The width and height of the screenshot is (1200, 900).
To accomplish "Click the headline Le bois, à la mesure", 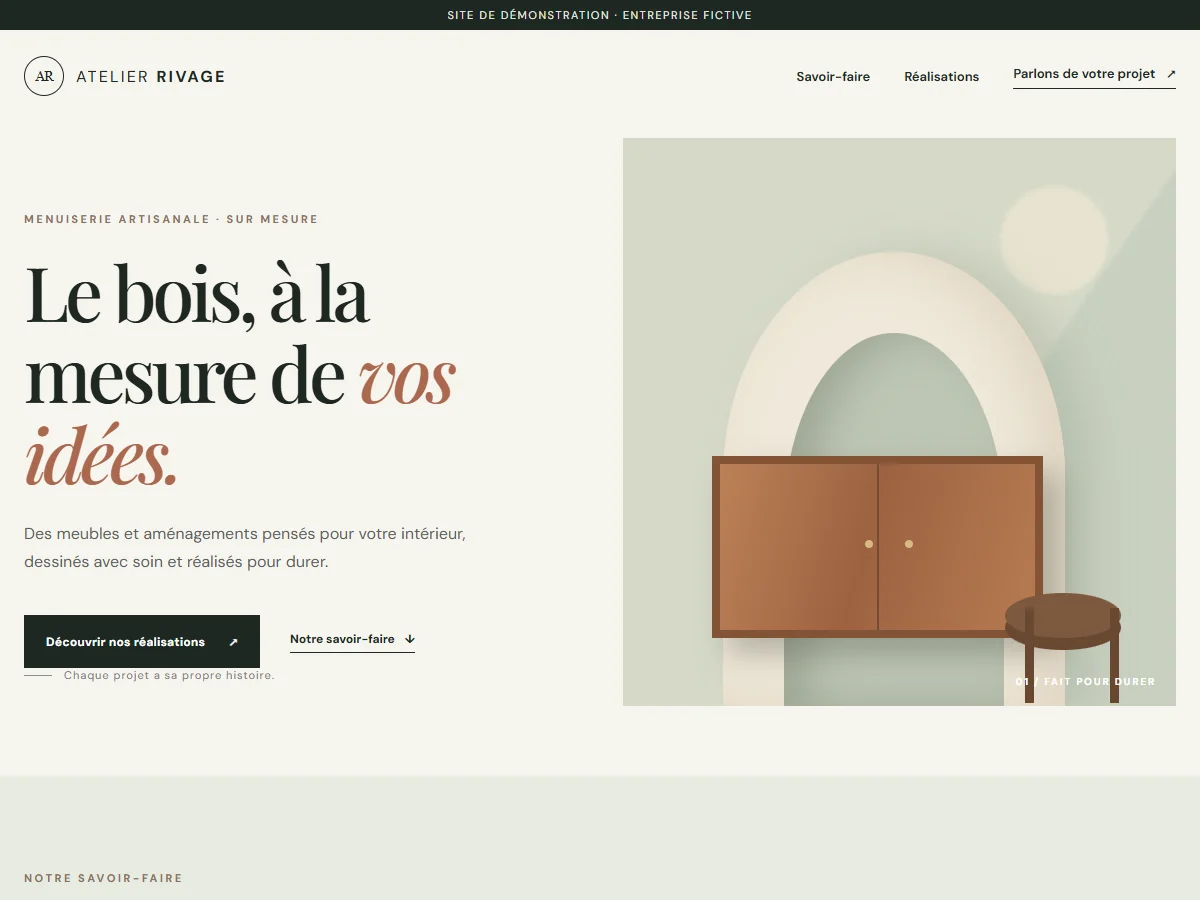I will (240, 376).
